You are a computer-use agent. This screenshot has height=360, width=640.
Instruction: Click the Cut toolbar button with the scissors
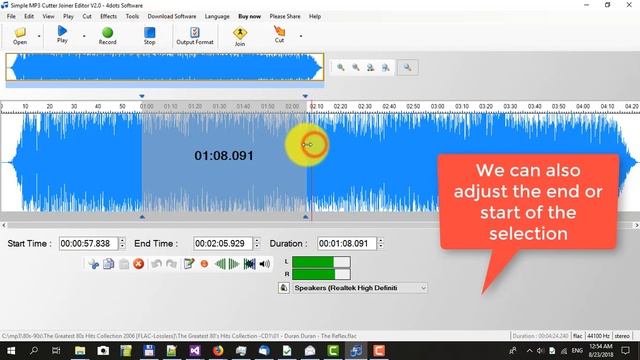[x=279, y=34]
